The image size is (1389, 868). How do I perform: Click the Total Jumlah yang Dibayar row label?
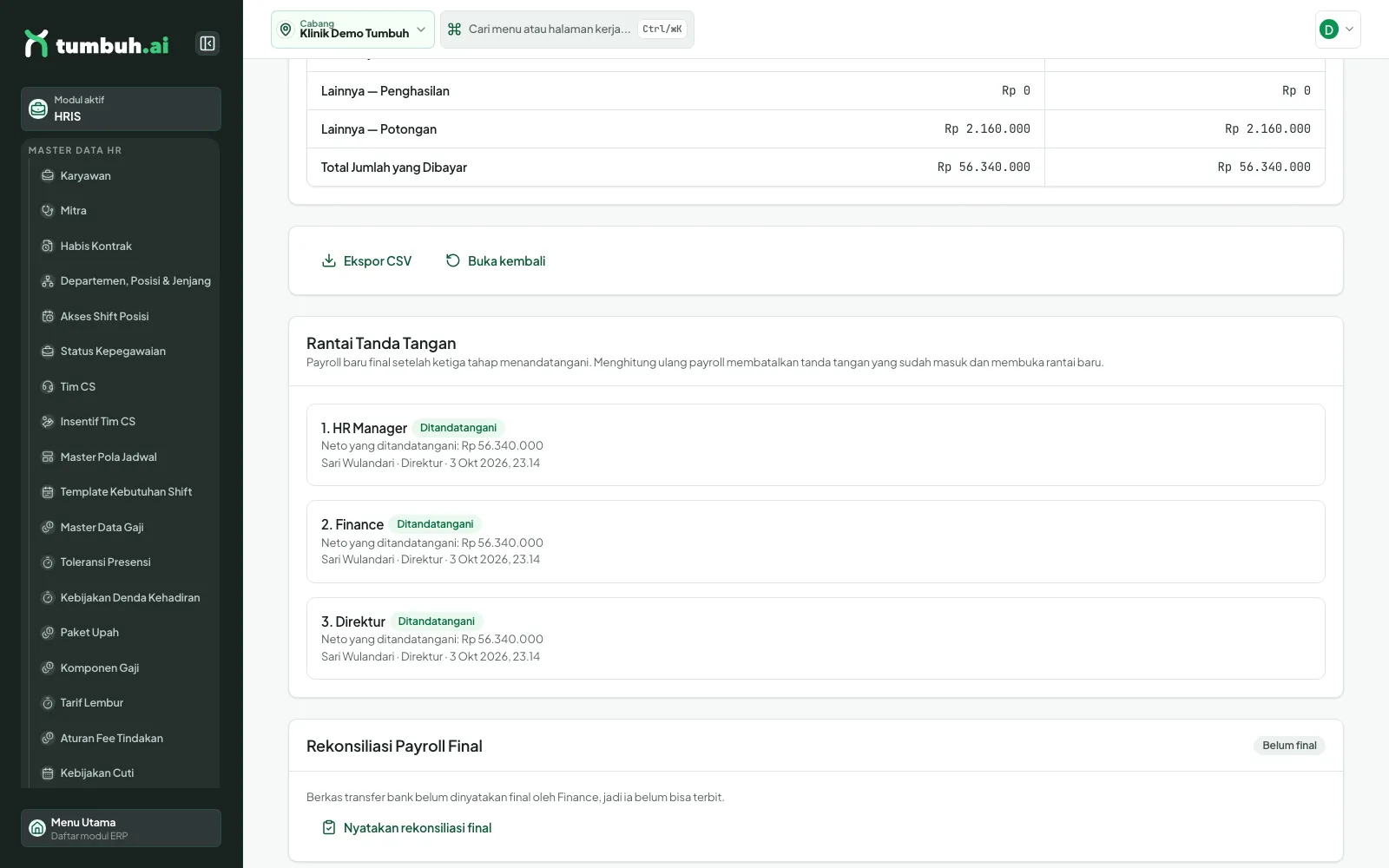point(394,168)
